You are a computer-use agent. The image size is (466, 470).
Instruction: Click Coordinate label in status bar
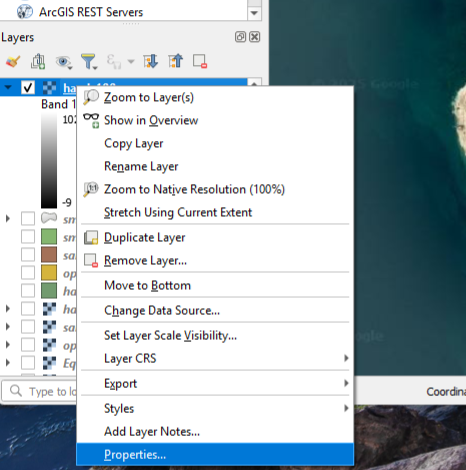(446, 391)
